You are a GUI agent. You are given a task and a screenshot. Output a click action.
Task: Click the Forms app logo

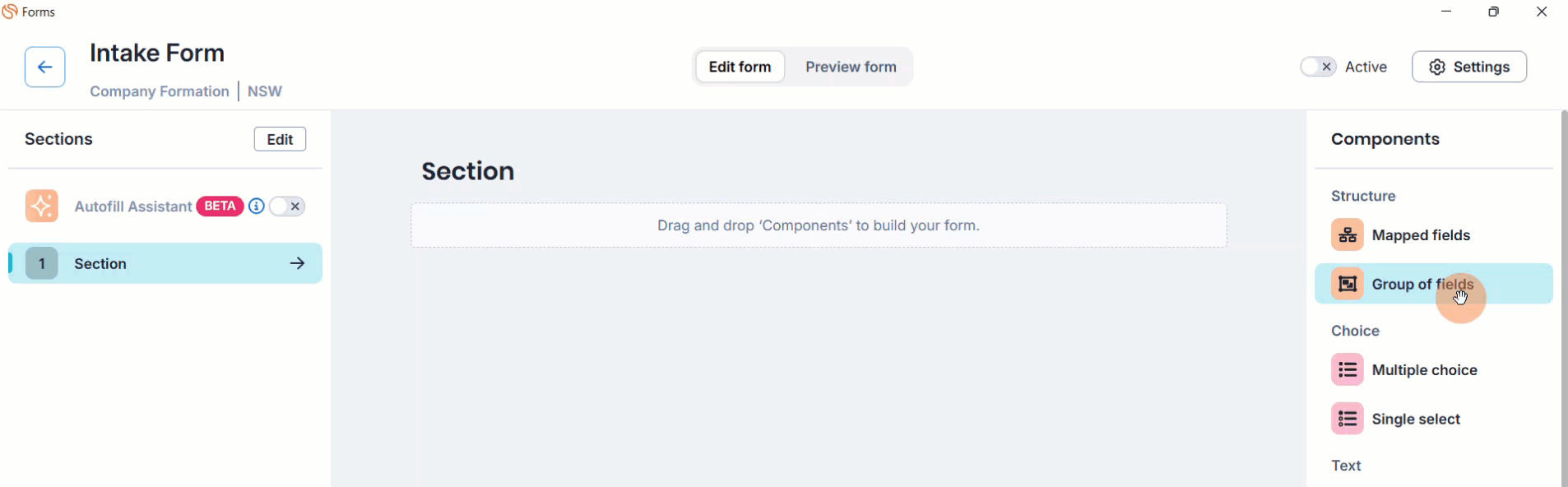click(x=10, y=12)
